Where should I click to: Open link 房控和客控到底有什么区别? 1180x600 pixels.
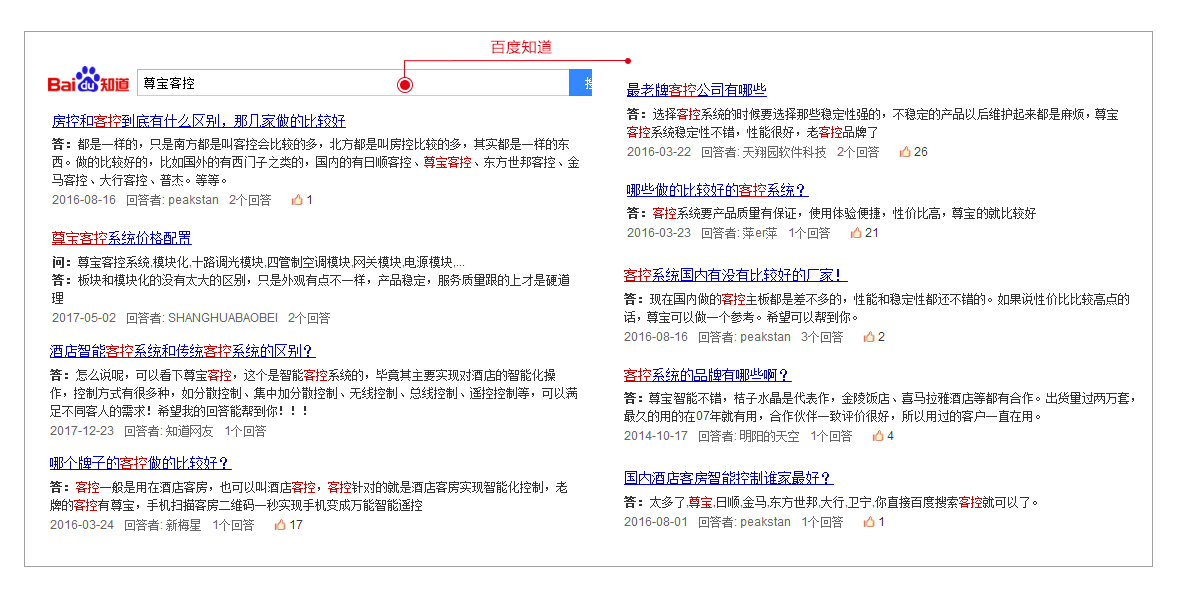tap(199, 121)
